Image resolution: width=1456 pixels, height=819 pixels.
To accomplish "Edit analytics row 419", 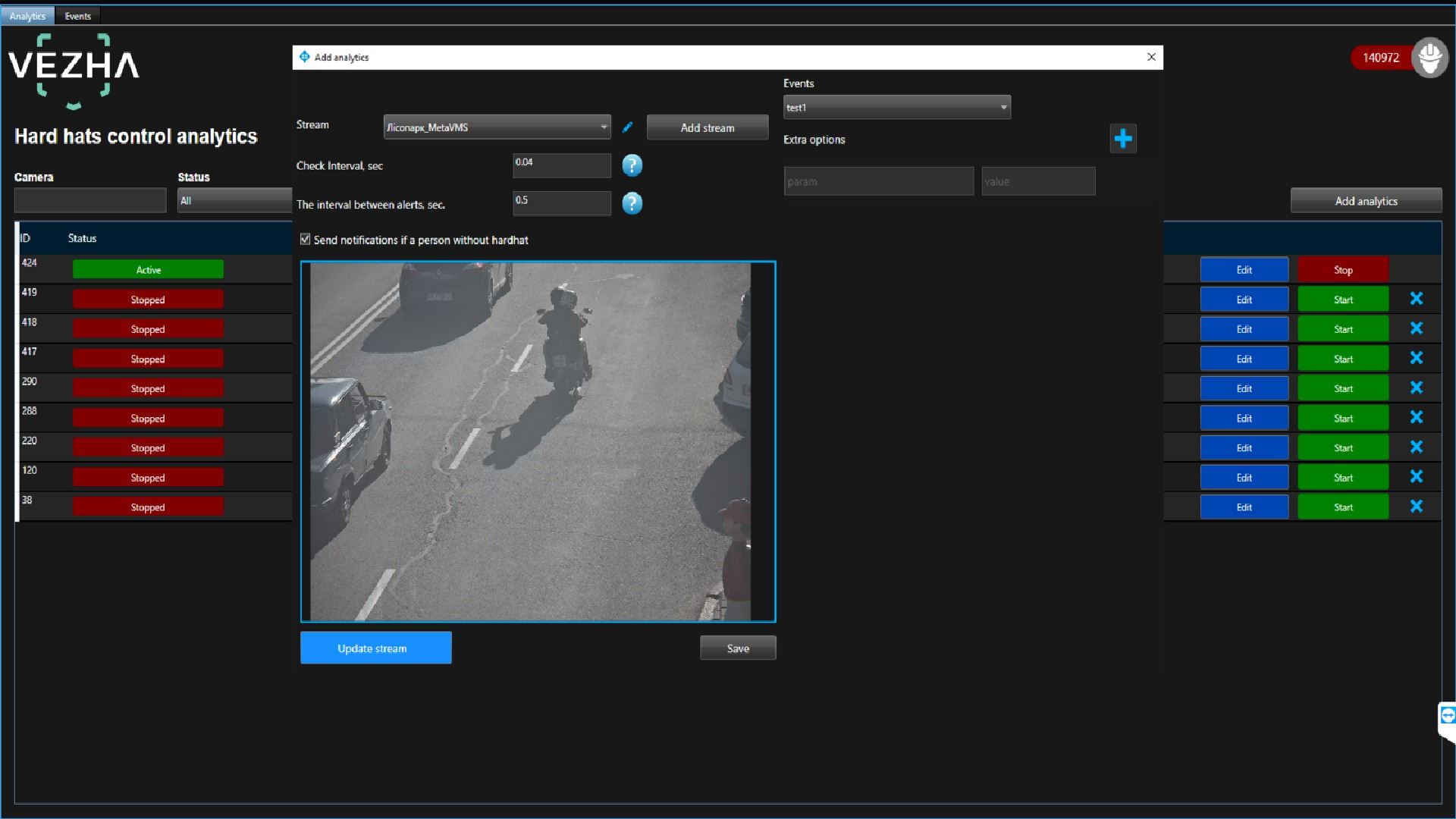I will coord(1244,300).
